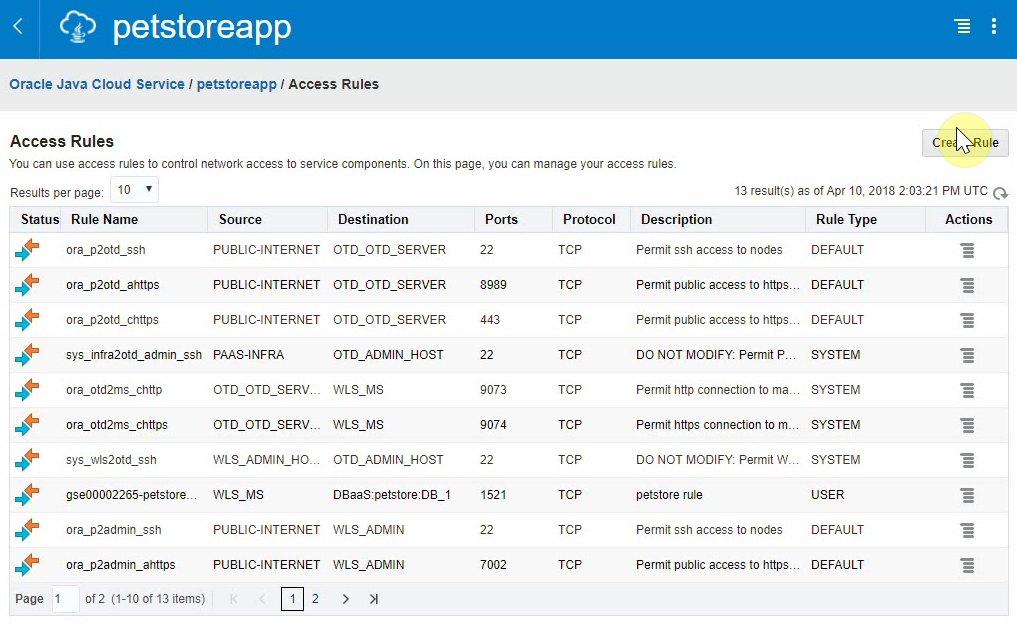The image size is (1017, 626).
Task: Click status icon of ora_otd2ms_chttps
Action: coord(27,425)
